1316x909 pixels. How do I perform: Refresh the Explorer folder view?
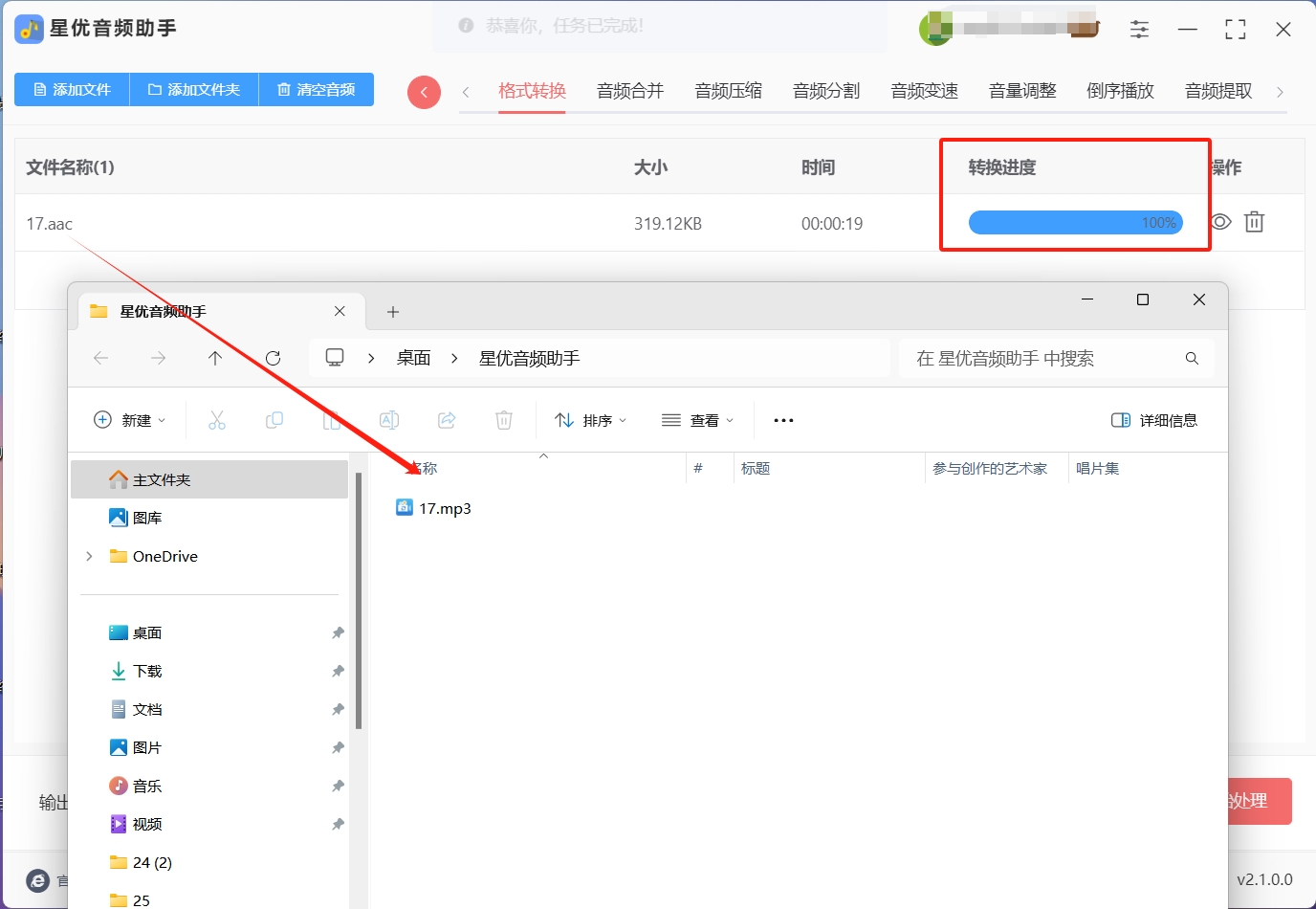[273, 358]
